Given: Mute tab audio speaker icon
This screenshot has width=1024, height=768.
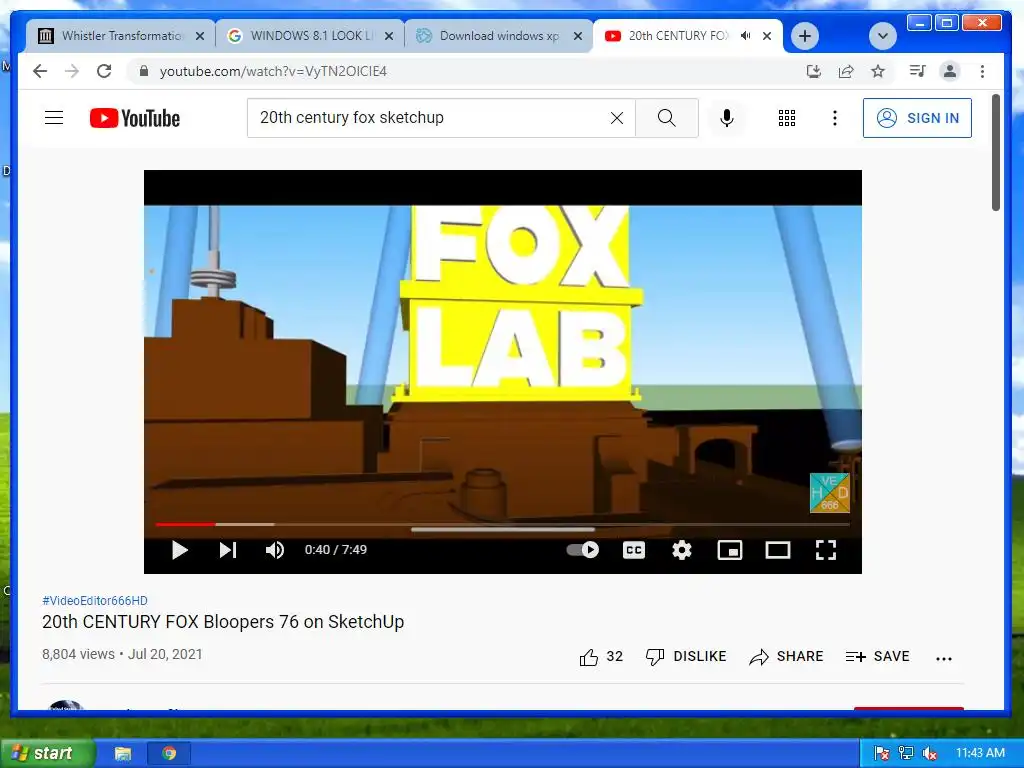Looking at the screenshot, I should click(x=745, y=36).
